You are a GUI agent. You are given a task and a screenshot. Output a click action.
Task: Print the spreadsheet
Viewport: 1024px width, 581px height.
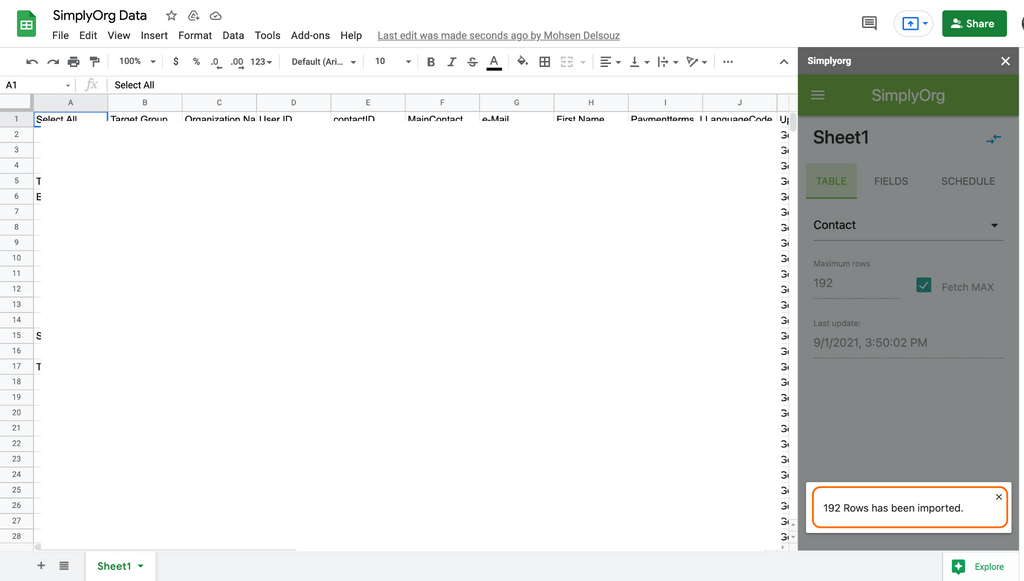pyautogui.click(x=74, y=61)
